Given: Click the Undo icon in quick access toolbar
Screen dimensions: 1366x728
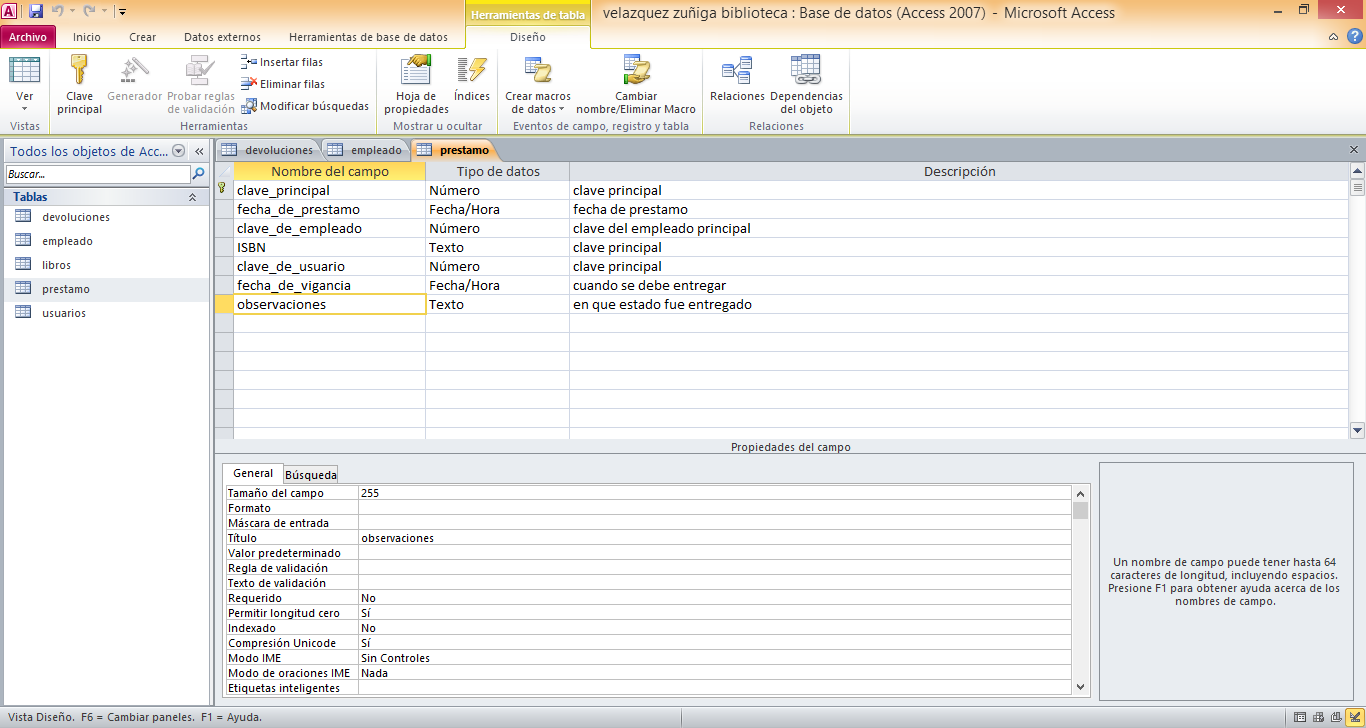Looking at the screenshot, I should (x=57, y=12).
